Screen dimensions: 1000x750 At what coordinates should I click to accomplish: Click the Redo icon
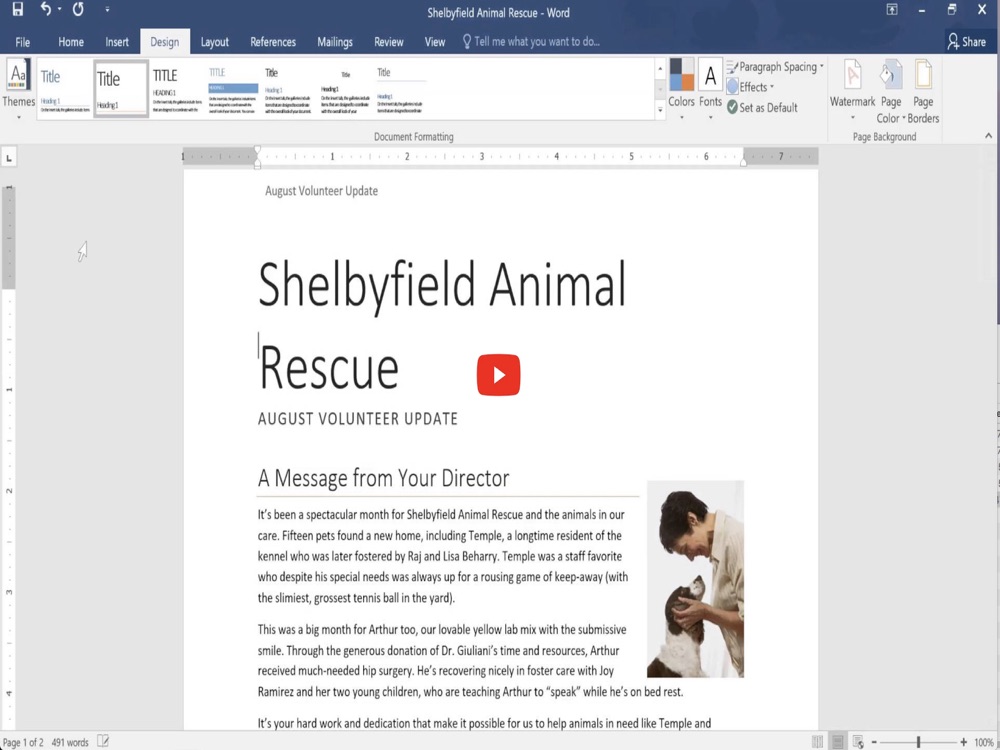pyautogui.click(x=78, y=9)
